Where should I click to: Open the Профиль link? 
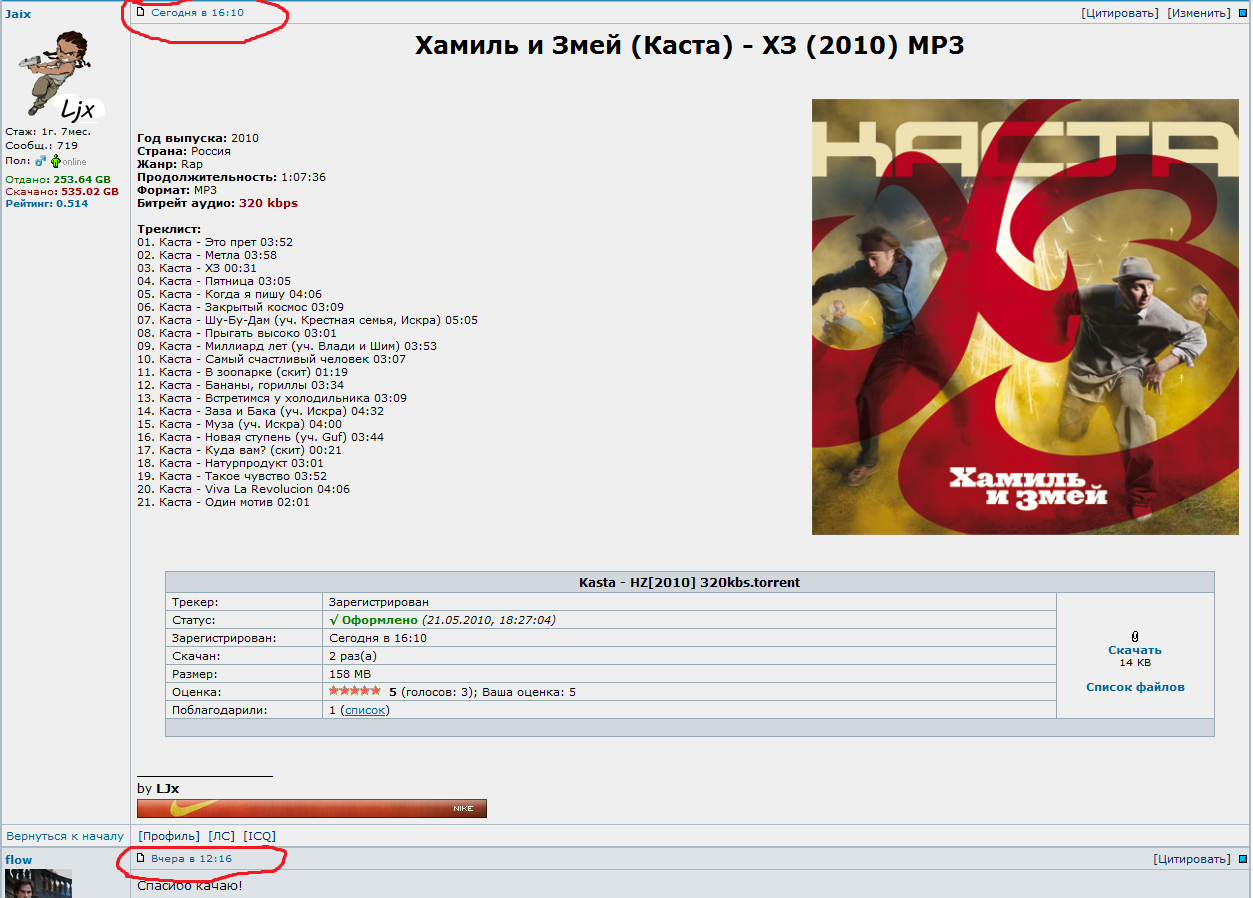click(x=169, y=836)
